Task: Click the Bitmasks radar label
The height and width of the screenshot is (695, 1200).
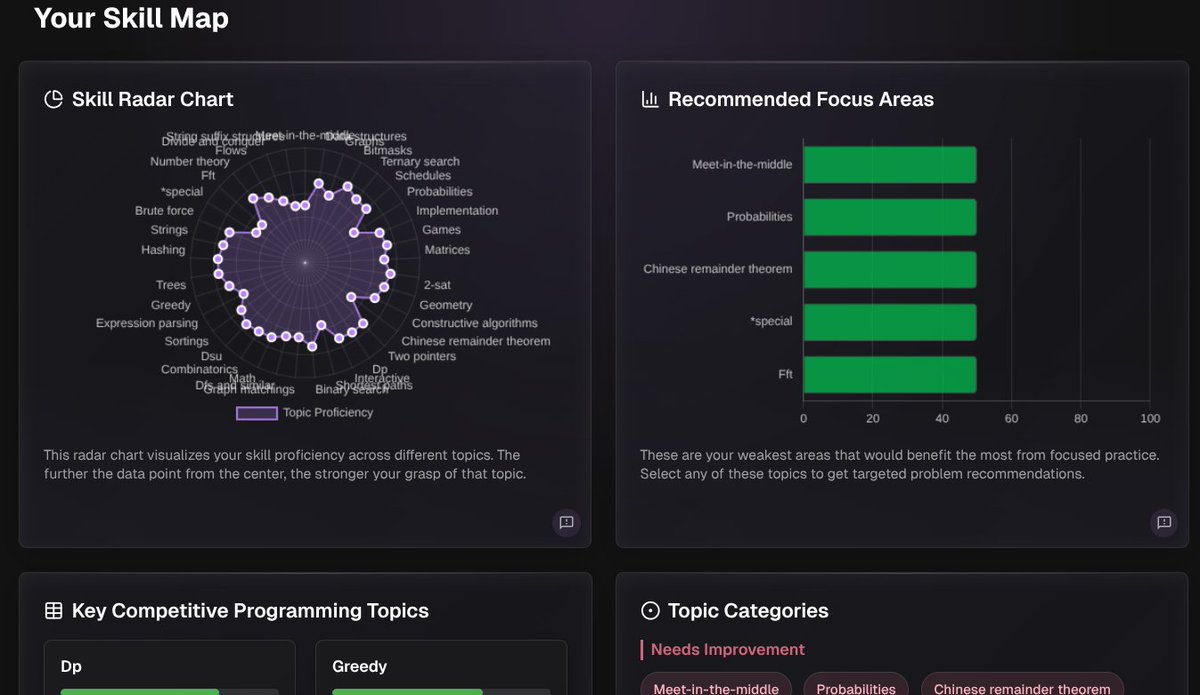Action: click(389, 151)
